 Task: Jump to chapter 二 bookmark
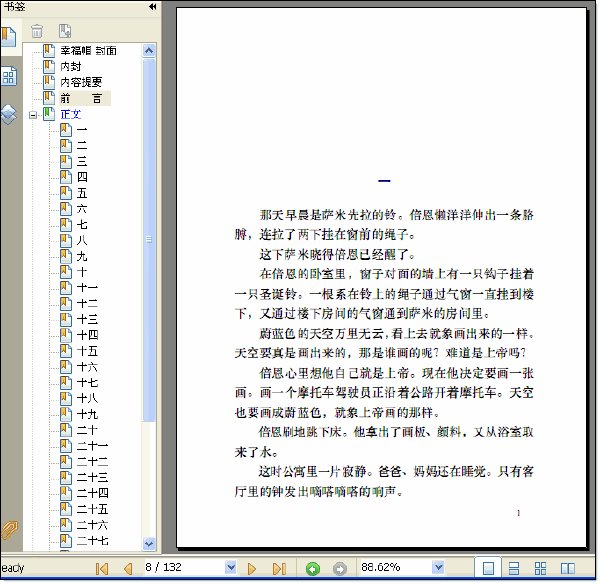tap(82, 146)
